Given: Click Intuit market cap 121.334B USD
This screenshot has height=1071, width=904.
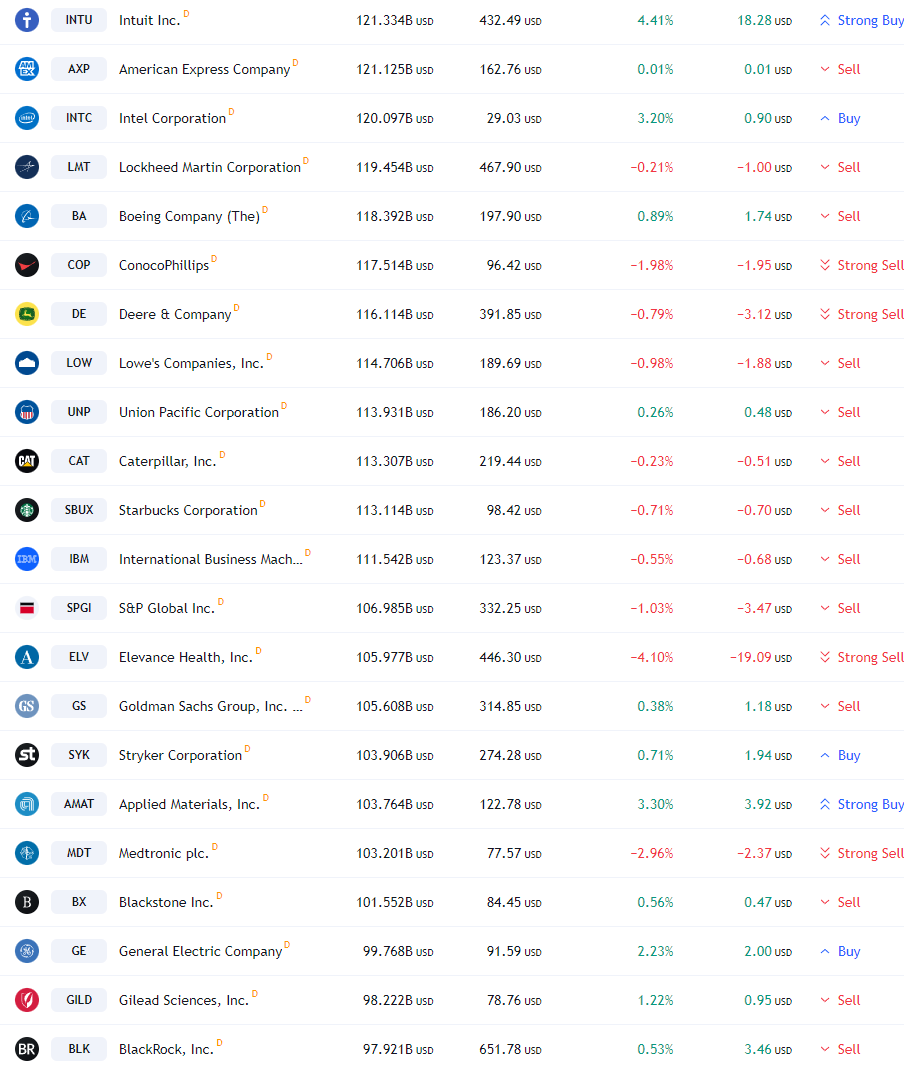Looking at the screenshot, I should (x=395, y=20).
